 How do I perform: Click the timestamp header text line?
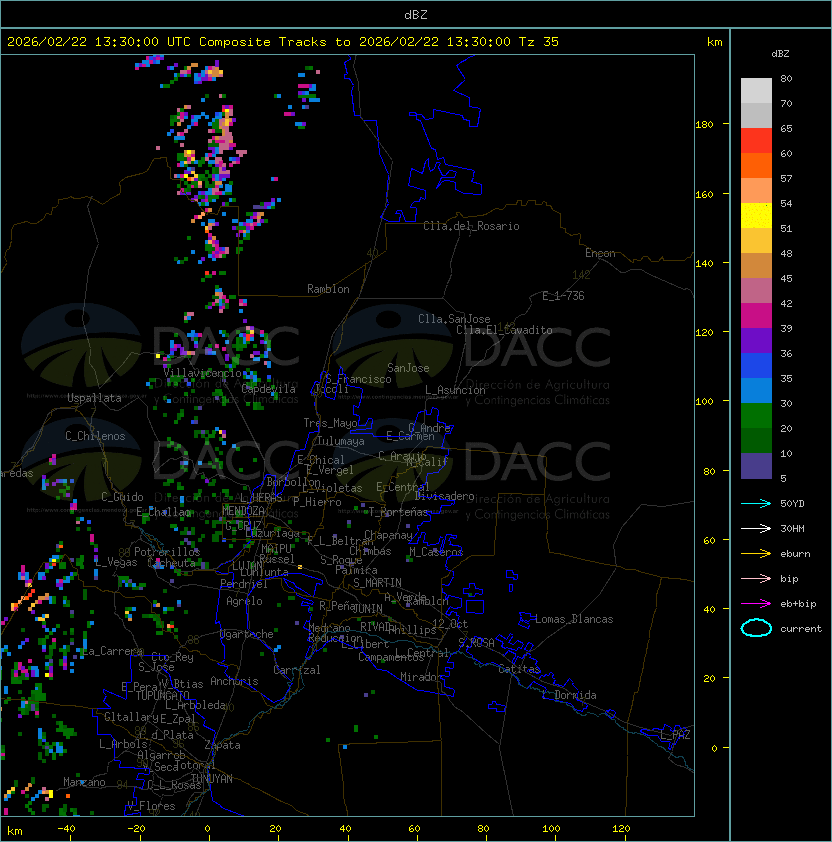283,42
